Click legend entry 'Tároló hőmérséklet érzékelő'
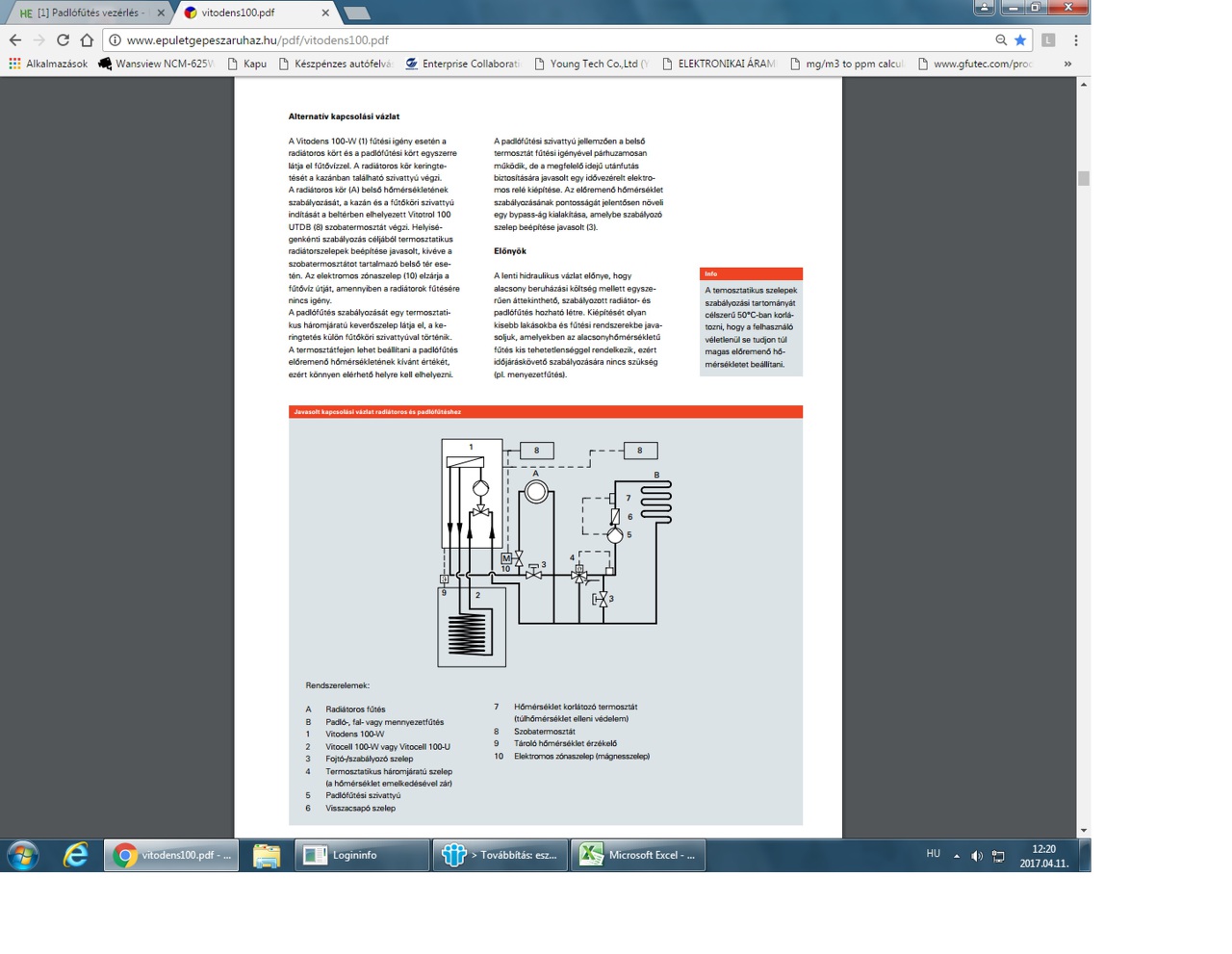1232x954 pixels. (x=566, y=744)
